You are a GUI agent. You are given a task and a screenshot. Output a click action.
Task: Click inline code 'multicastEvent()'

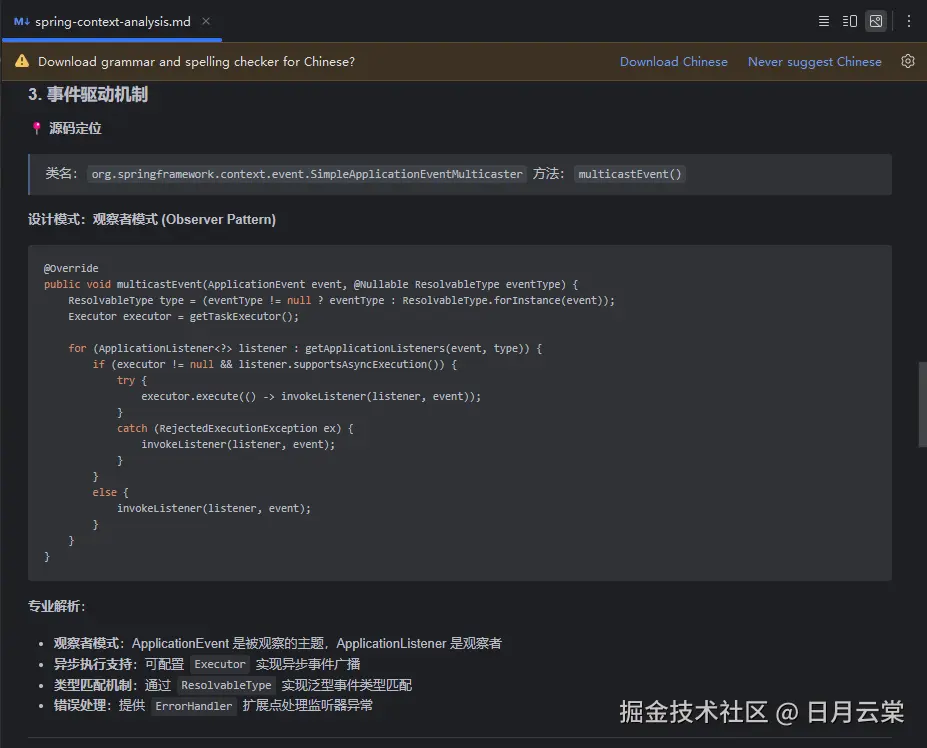click(630, 174)
